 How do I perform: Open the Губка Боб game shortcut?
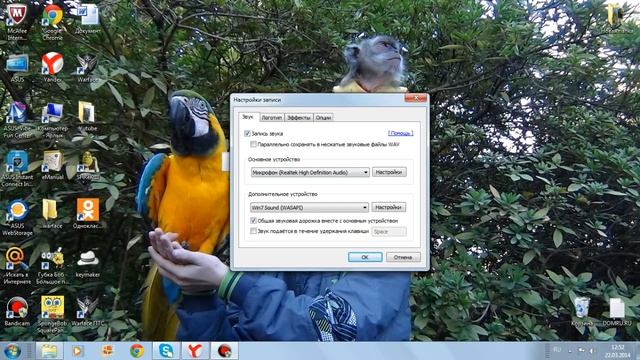(52, 265)
